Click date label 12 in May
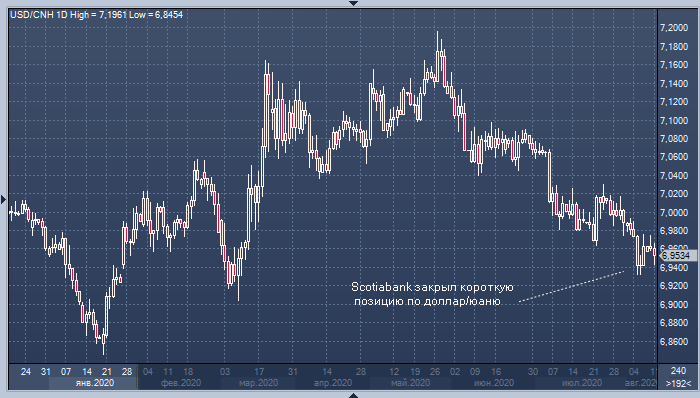Screen dimensions: 700x398 point(394,371)
